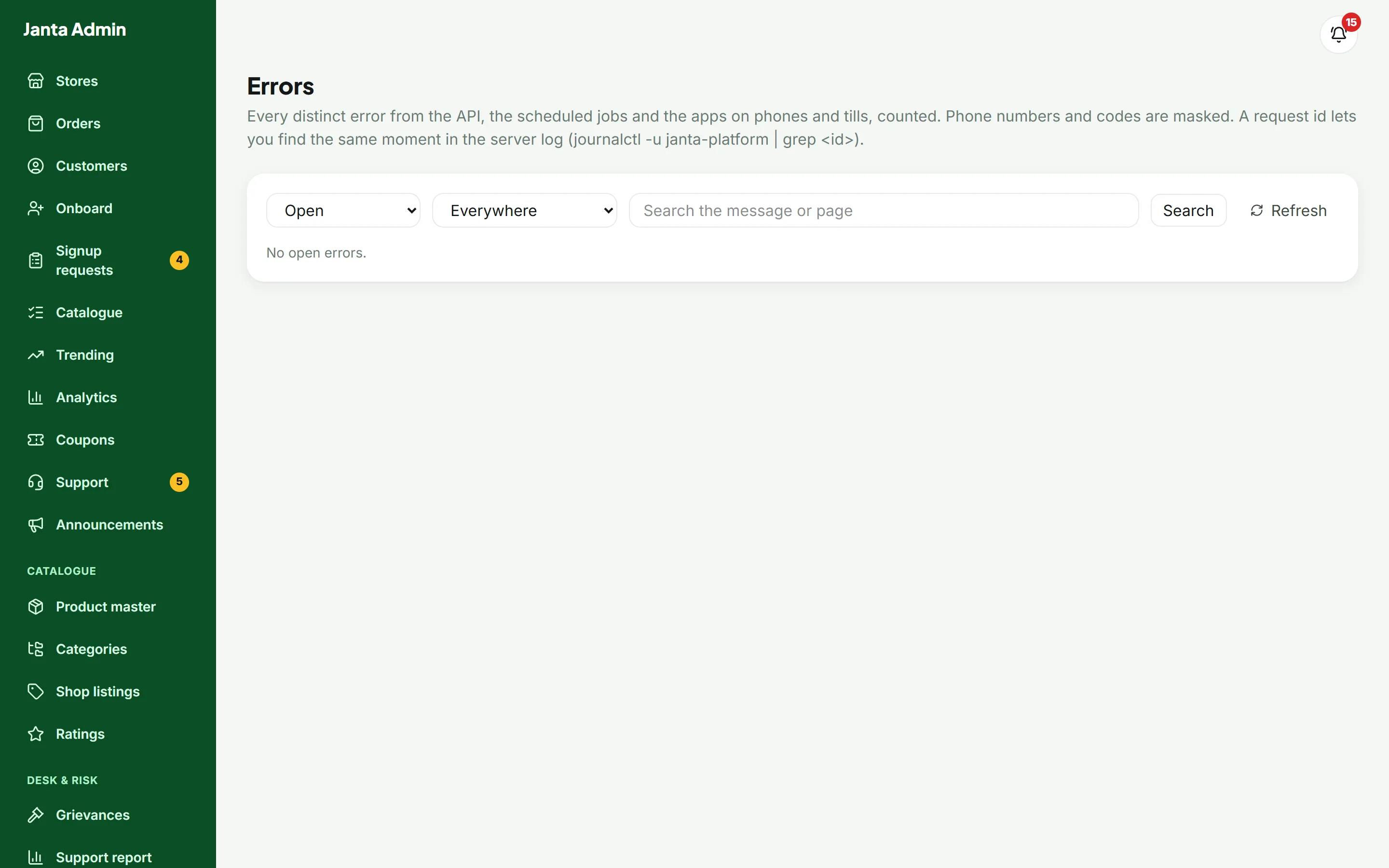Open the Open status dropdown
This screenshot has height=868, width=1389.
point(343,211)
